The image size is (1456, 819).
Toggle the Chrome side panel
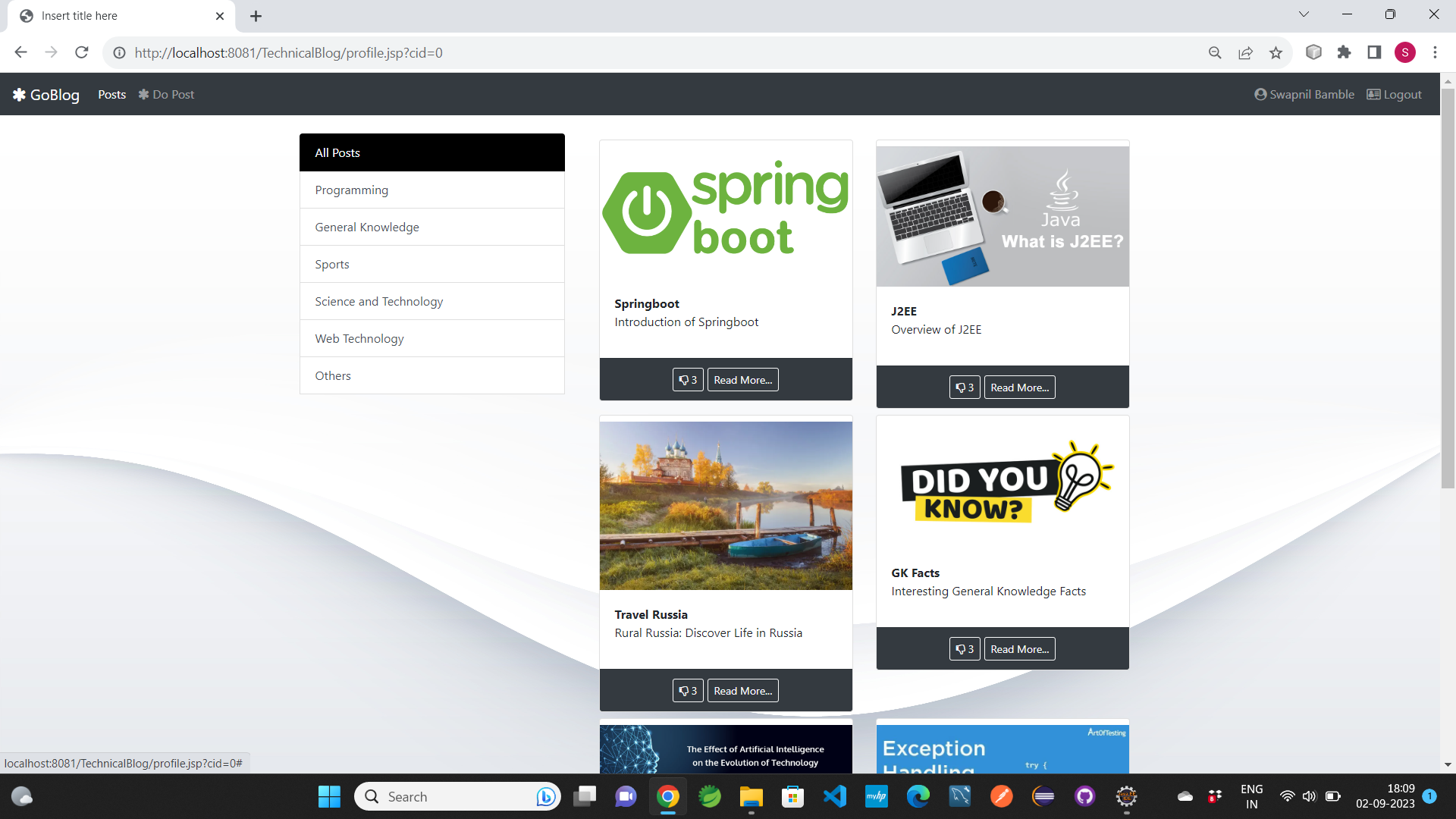click(x=1374, y=52)
